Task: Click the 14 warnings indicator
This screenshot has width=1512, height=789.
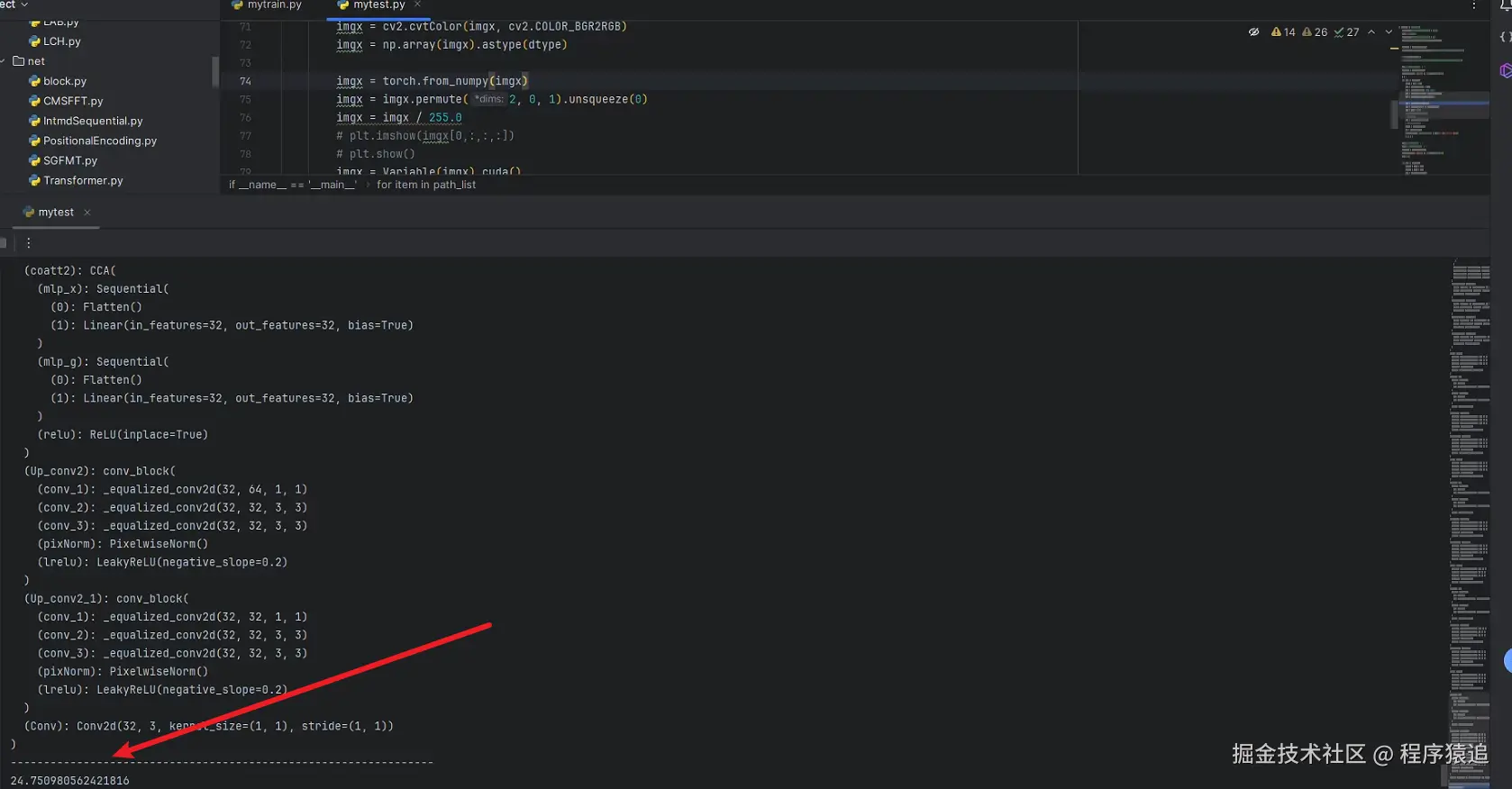Action: [x=1283, y=32]
